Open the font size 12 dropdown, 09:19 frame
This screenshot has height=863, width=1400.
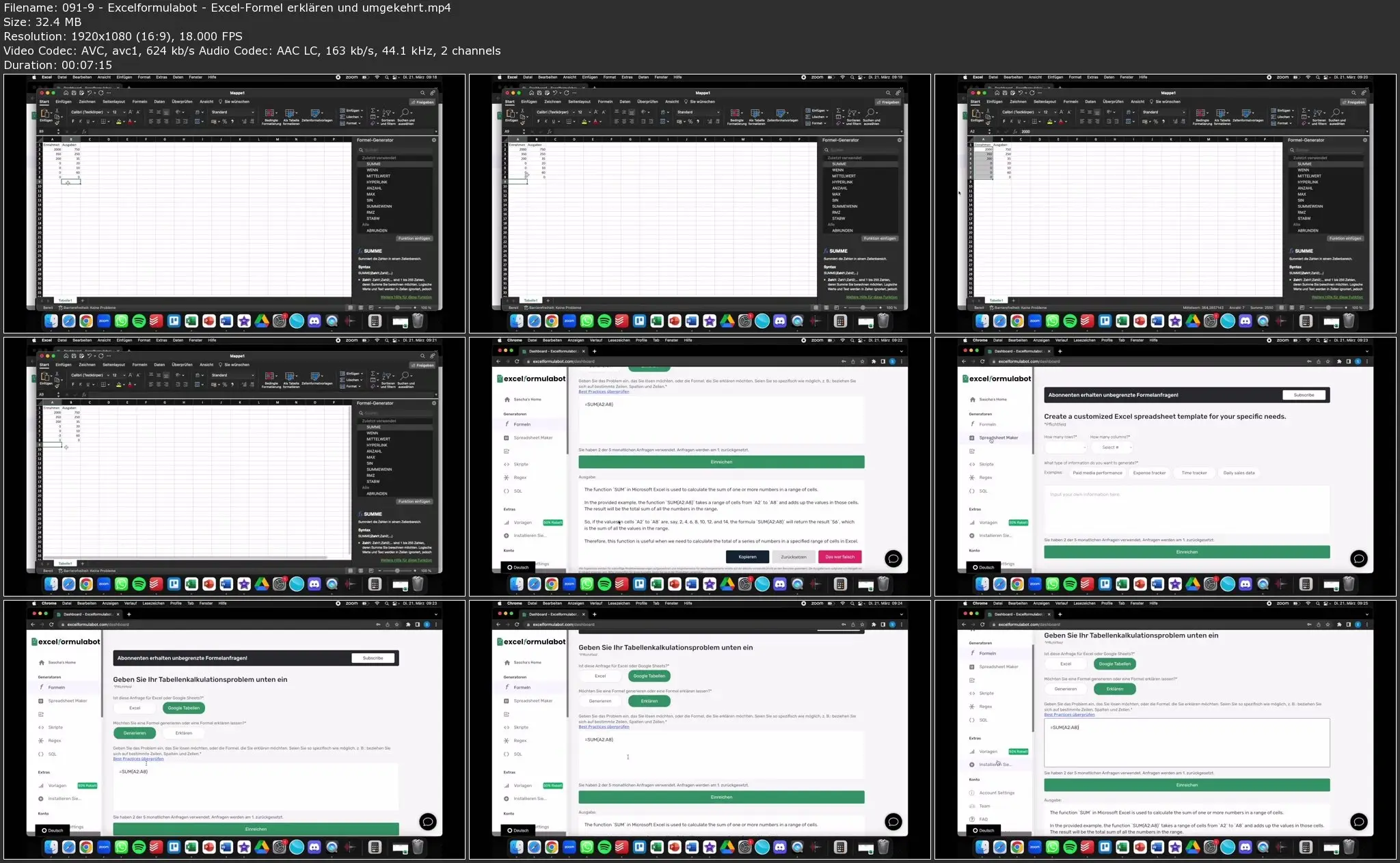[x=583, y=112]
